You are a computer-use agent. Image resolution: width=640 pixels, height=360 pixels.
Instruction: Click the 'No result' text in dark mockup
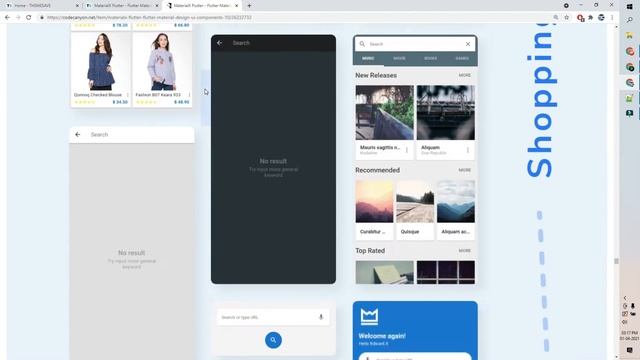(273, 161)
